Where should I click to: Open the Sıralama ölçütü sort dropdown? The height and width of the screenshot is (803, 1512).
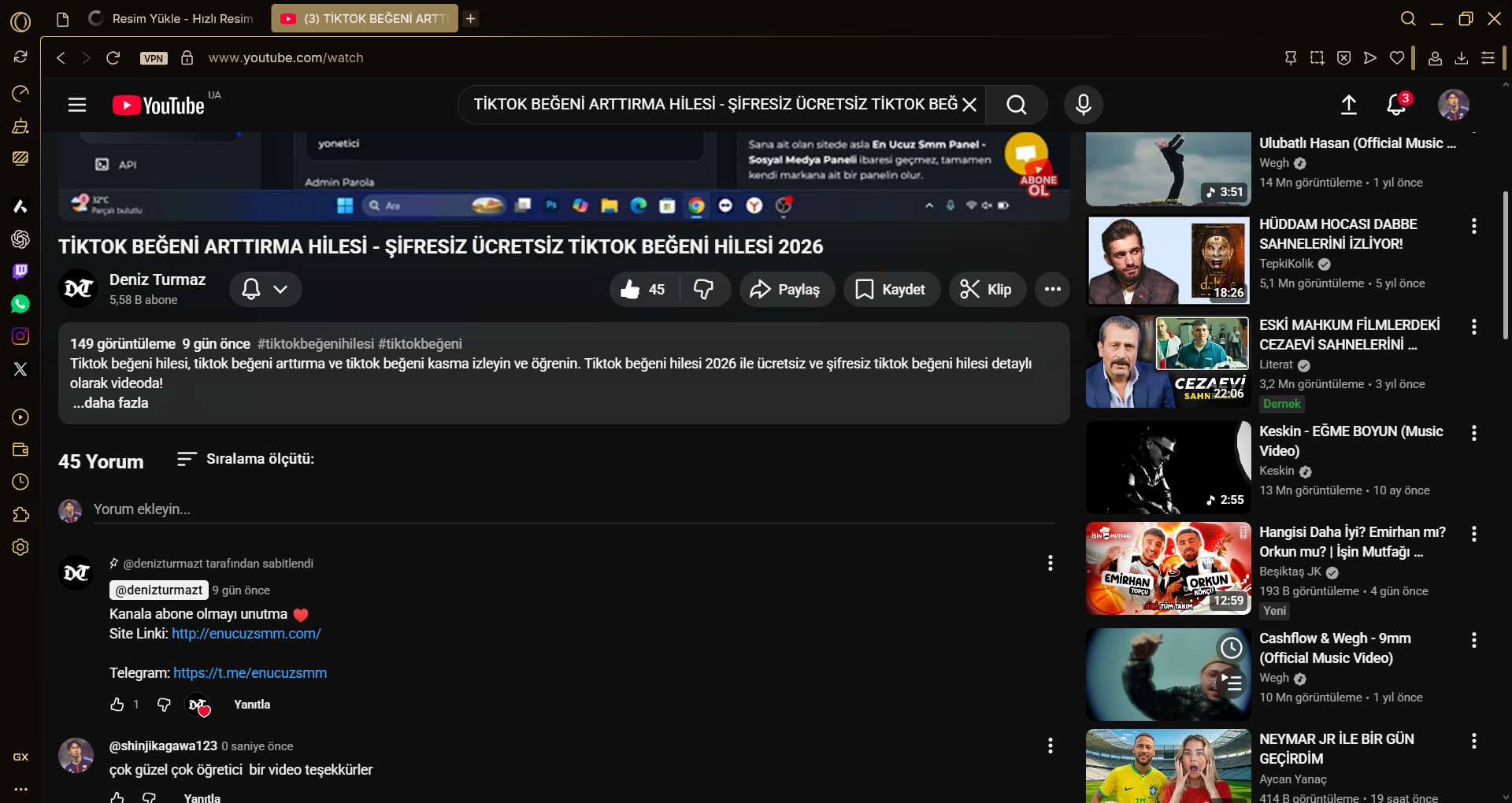click(x=246, y=459)
